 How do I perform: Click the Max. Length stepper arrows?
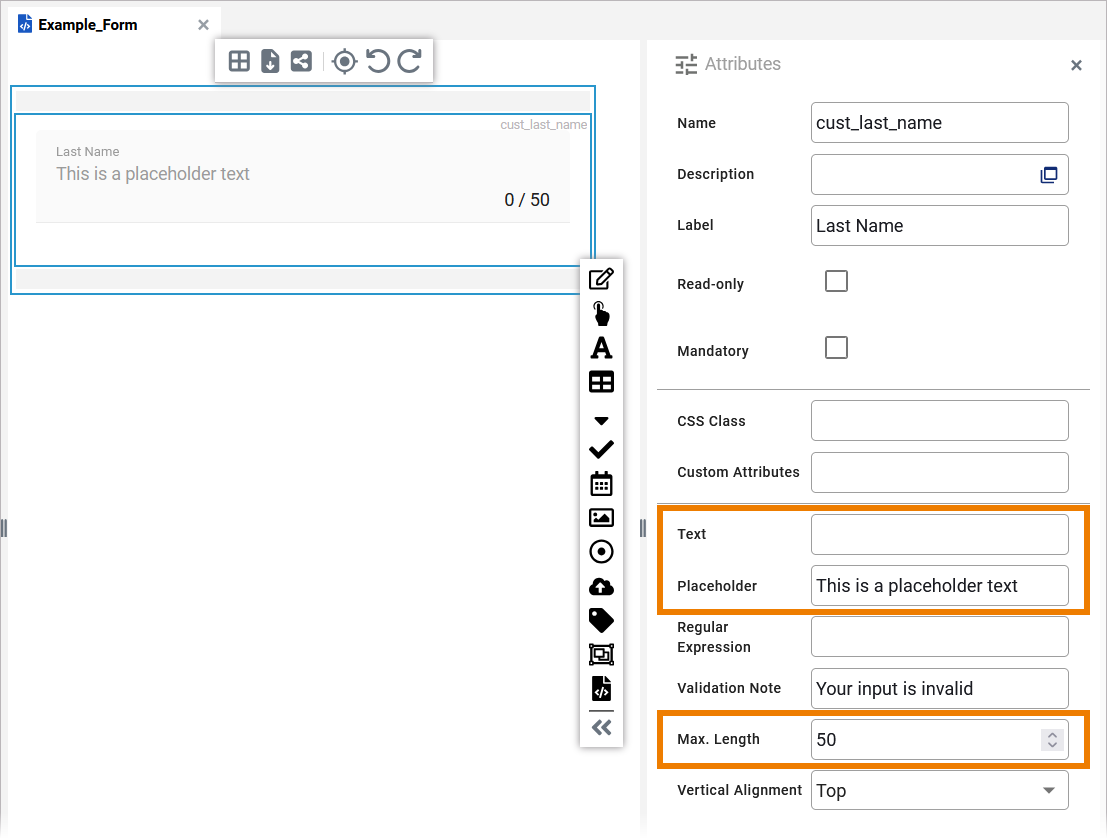(1051, 740)
